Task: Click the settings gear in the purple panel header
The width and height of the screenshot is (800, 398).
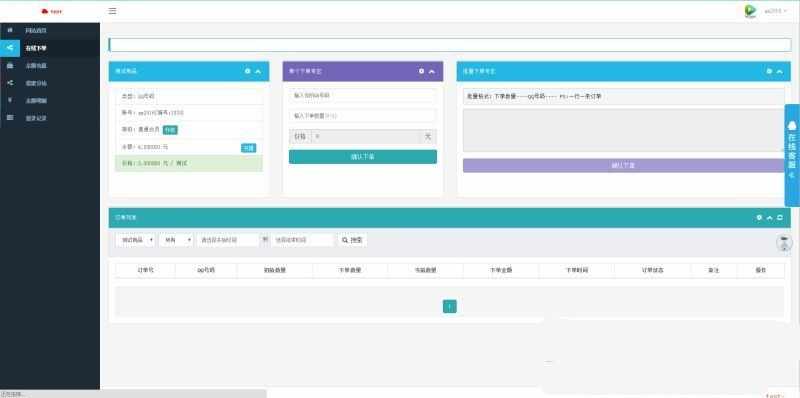Action: pyautogui.click(x=421, y=71)
